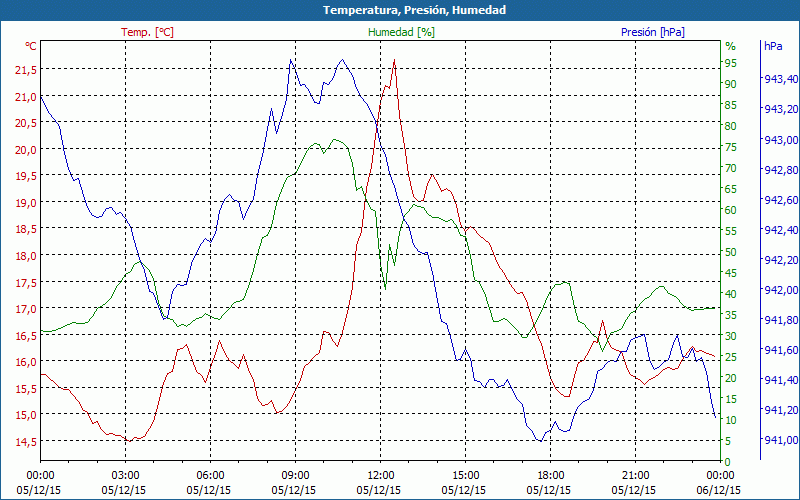
Task: Click the red '°C' unit label
Action: tap(31, 46)
